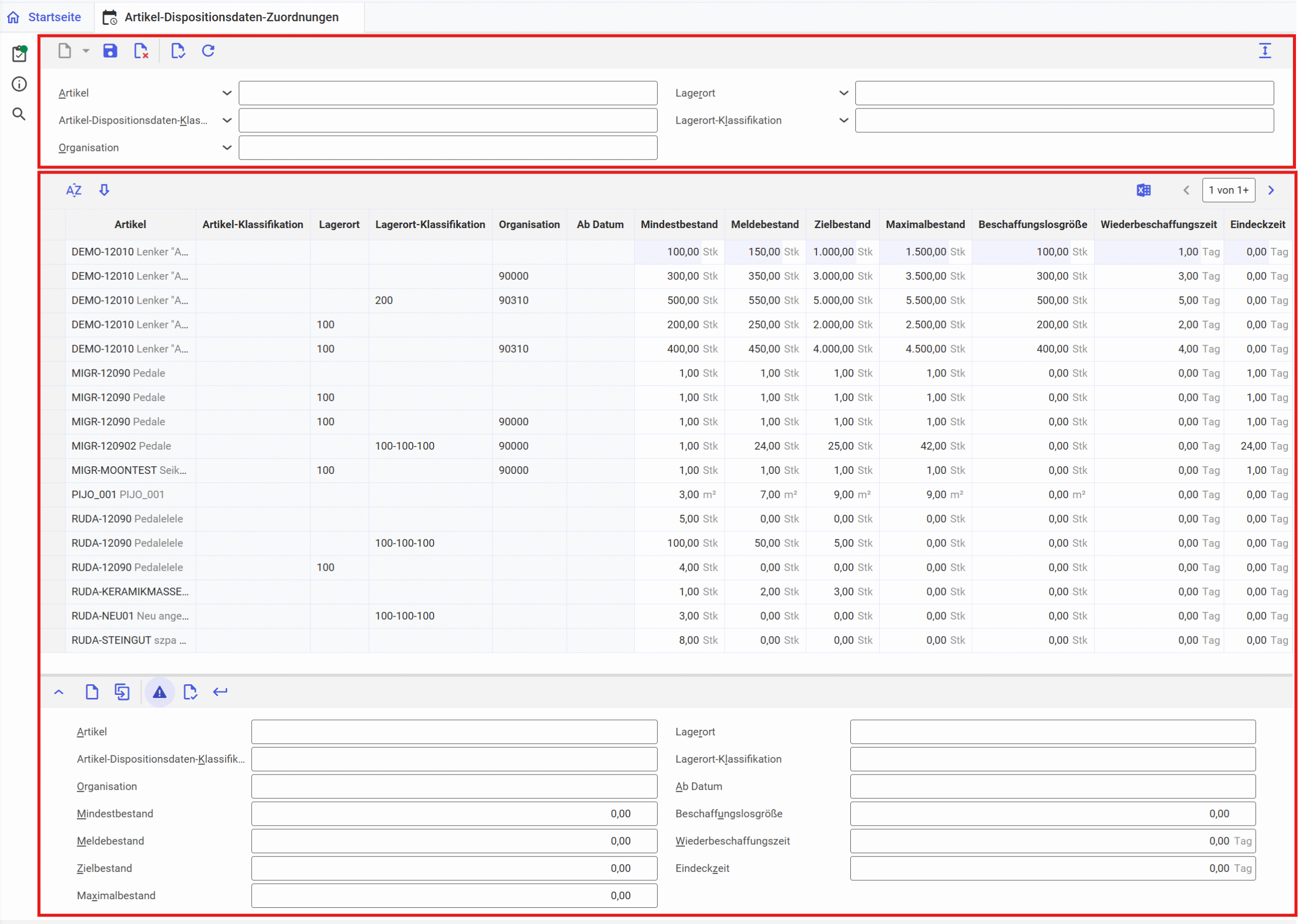1298x924 pixels.
Task: Click the page number field '1 von 1+'
Action: 1229,190
